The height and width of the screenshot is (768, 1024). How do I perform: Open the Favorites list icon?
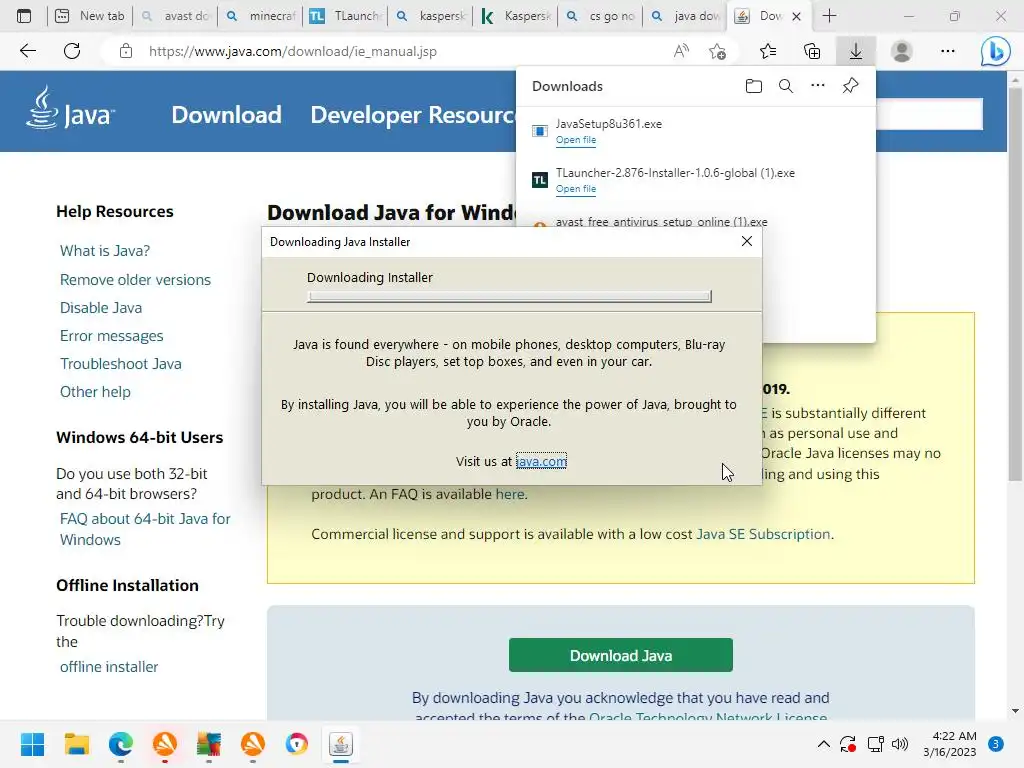point(768,51)
